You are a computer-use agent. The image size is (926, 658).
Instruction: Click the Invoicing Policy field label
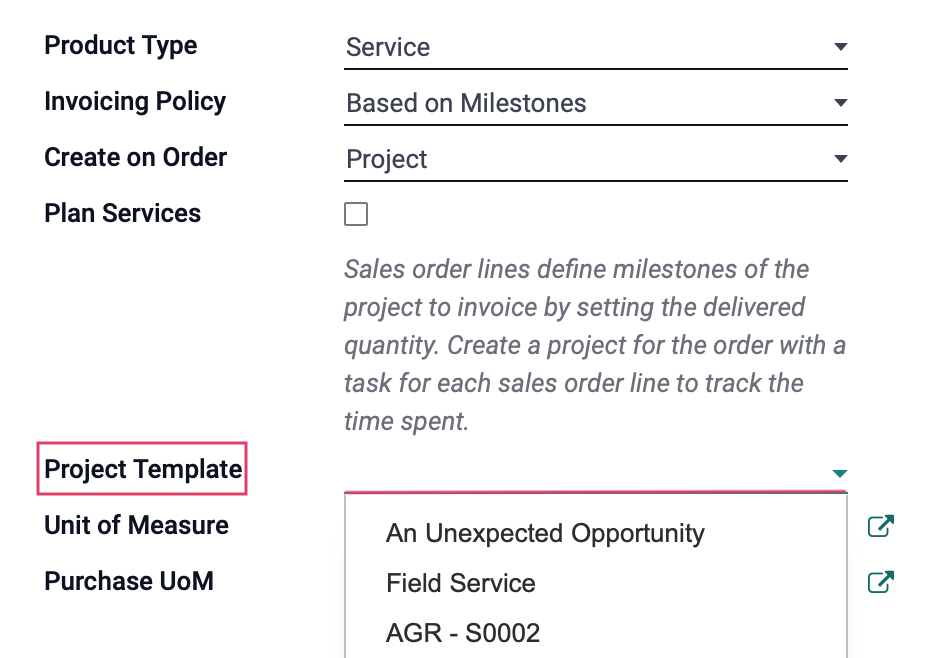(x=135, y=102)
